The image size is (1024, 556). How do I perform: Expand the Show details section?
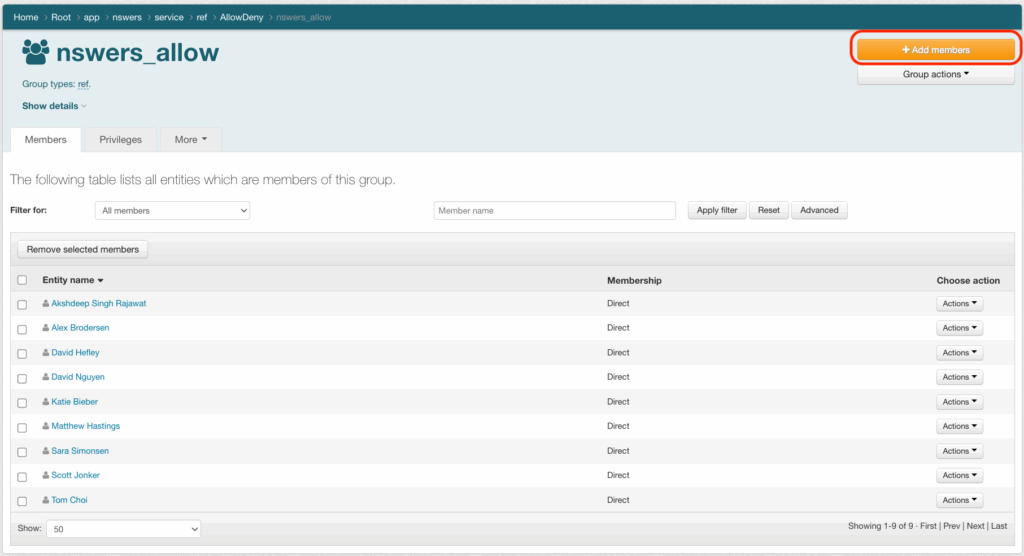point(54,106)
